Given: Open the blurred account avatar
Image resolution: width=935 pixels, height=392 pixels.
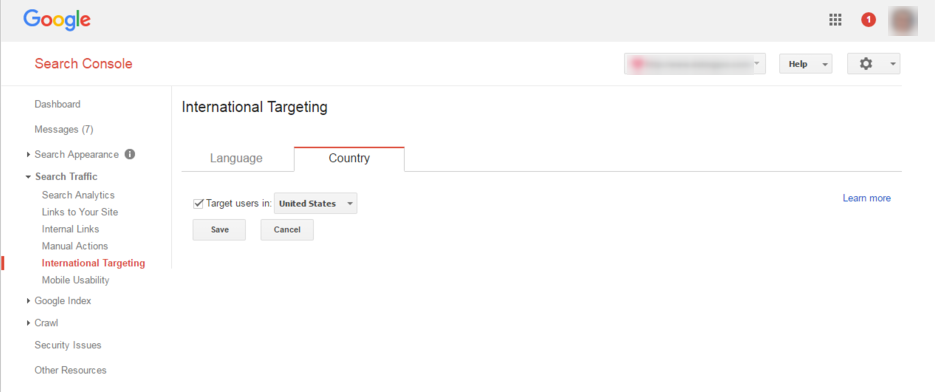Looking at the screenshot, I should coord(903,20).
